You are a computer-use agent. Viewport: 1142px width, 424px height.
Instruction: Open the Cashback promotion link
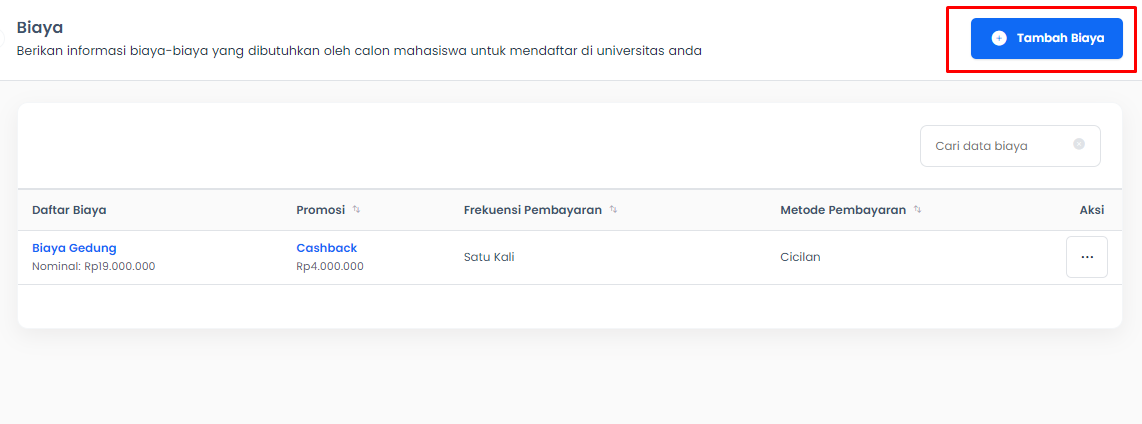tap(326, 248)
